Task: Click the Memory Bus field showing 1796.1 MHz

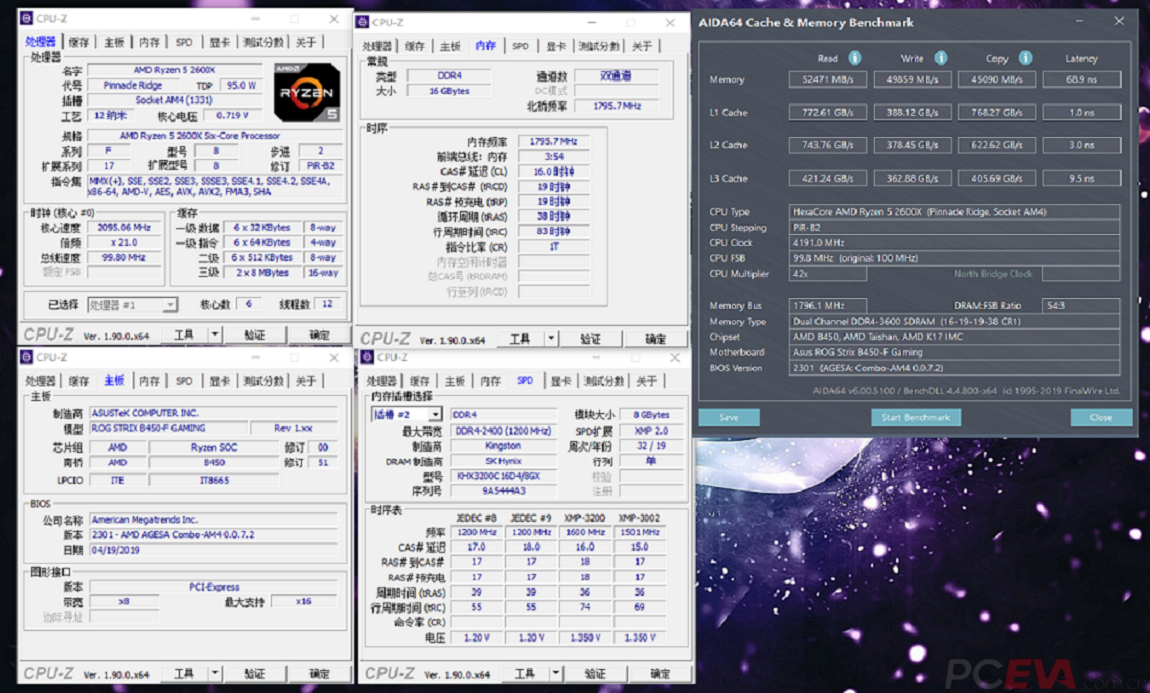Action: tap(827, 305)
